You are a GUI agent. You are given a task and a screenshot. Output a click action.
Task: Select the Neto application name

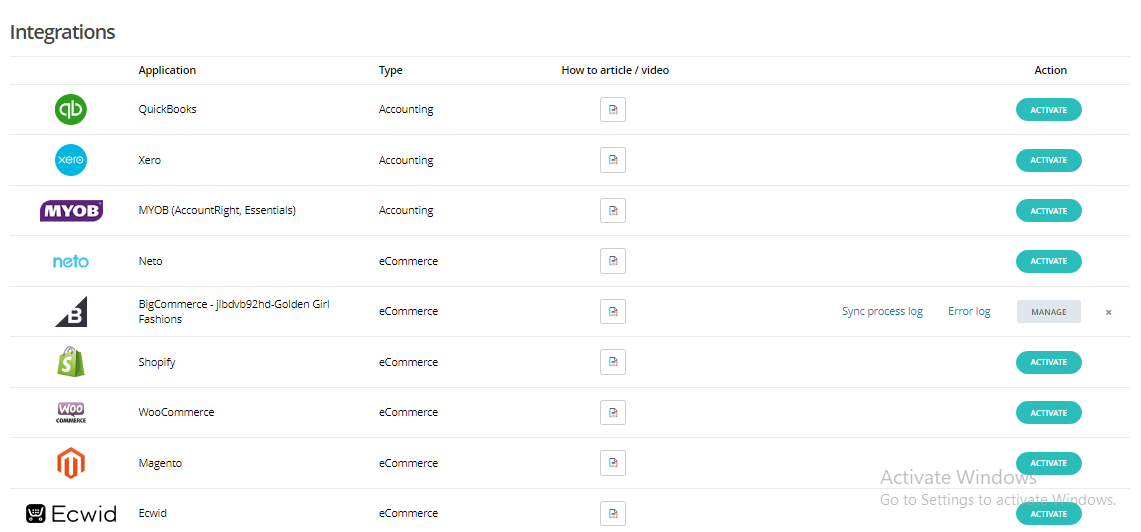coord(151,261)
